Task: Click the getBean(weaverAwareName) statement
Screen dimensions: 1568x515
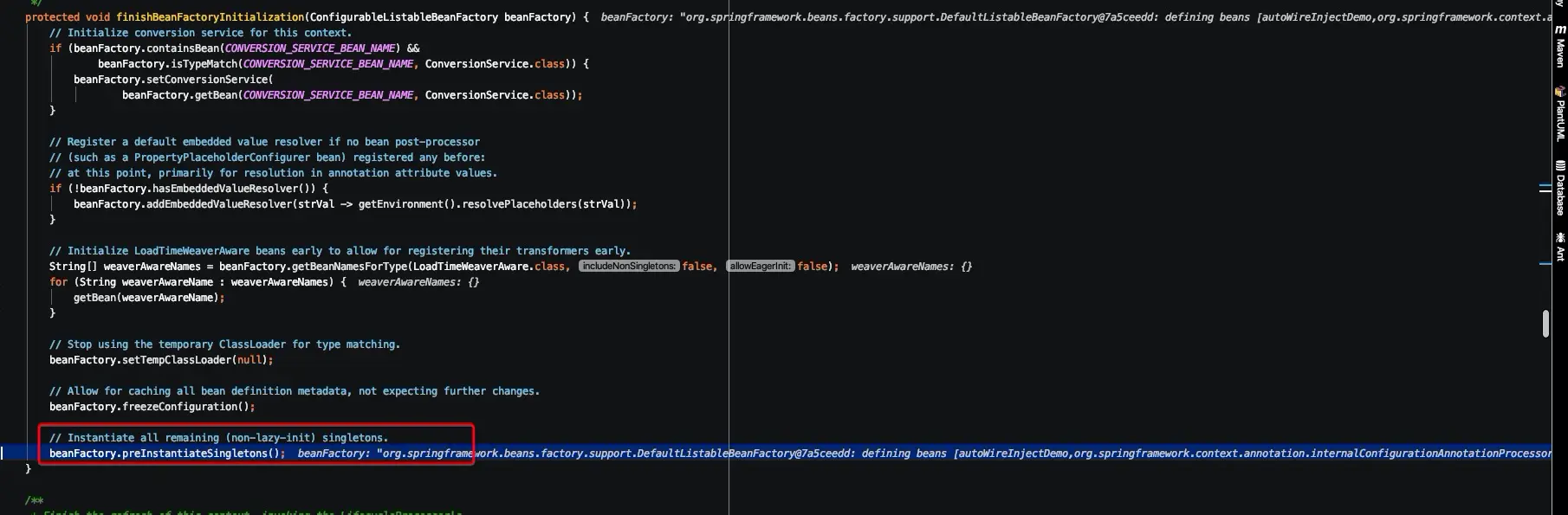Action: pos(149,297)
